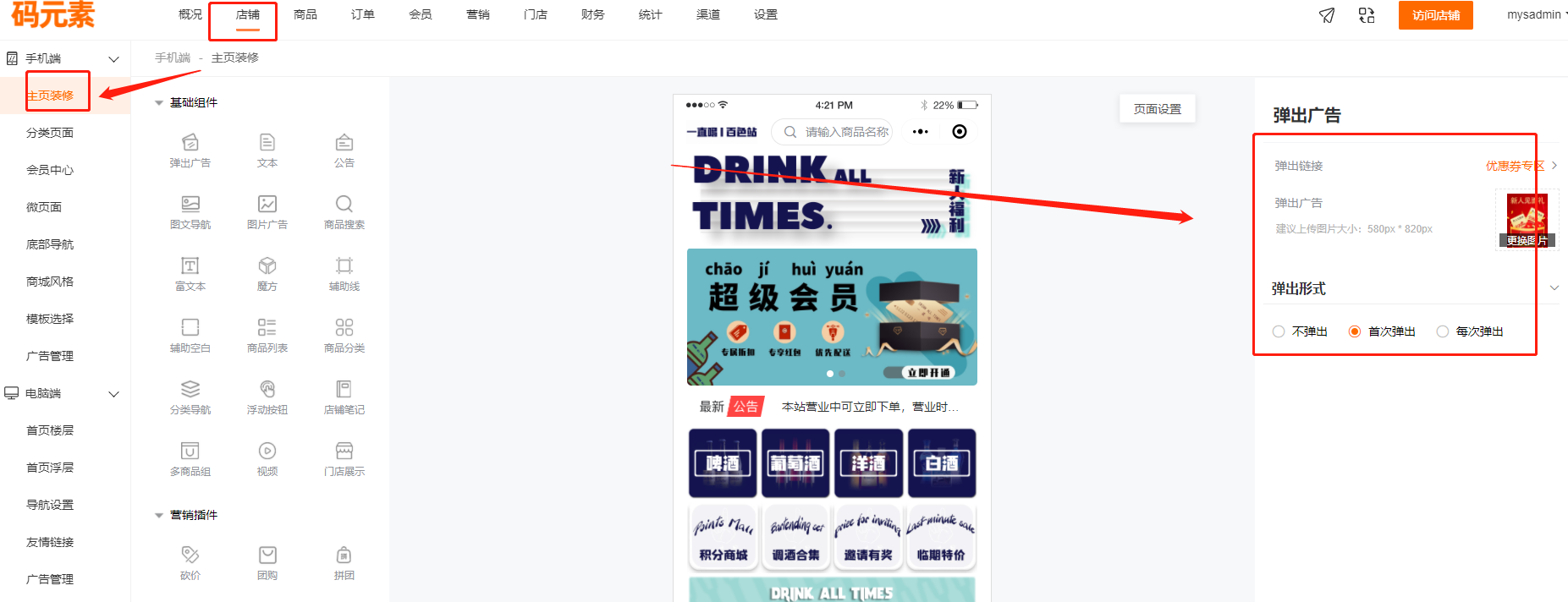Open the 统计 top menu

[x=651, y=14]
